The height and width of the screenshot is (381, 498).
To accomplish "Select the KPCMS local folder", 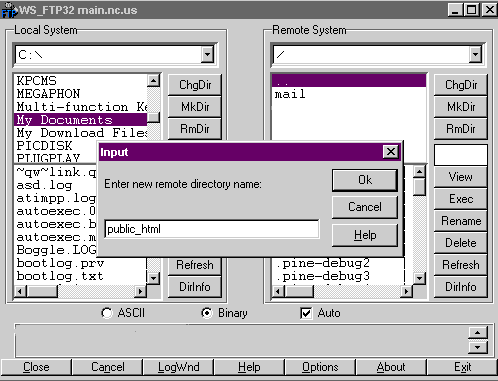I will click(x=80, y=81).
